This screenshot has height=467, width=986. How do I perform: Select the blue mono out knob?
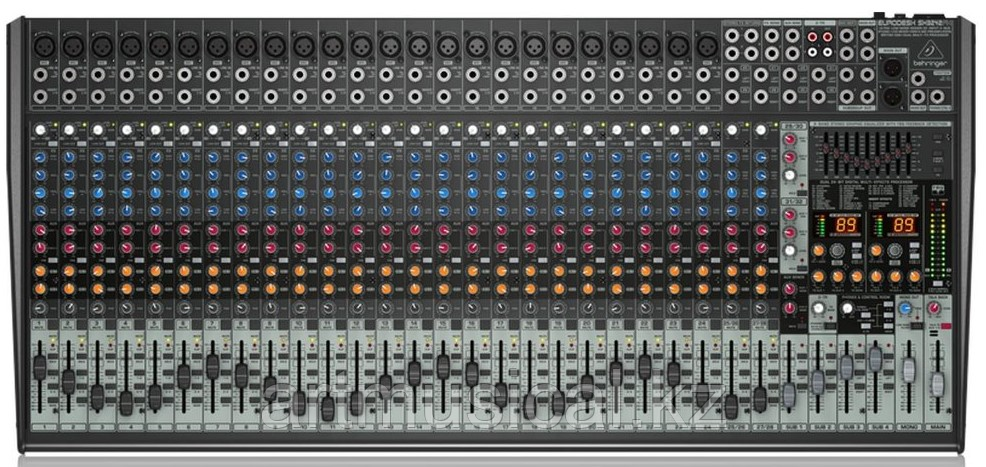905,311
